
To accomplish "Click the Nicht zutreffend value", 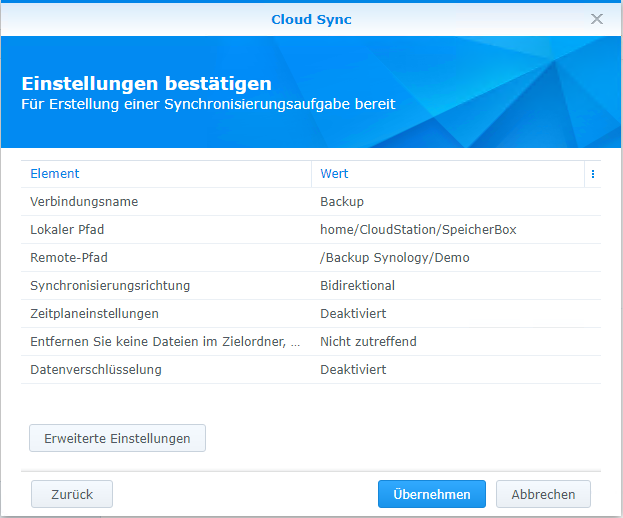I will (x=368, y=342).
